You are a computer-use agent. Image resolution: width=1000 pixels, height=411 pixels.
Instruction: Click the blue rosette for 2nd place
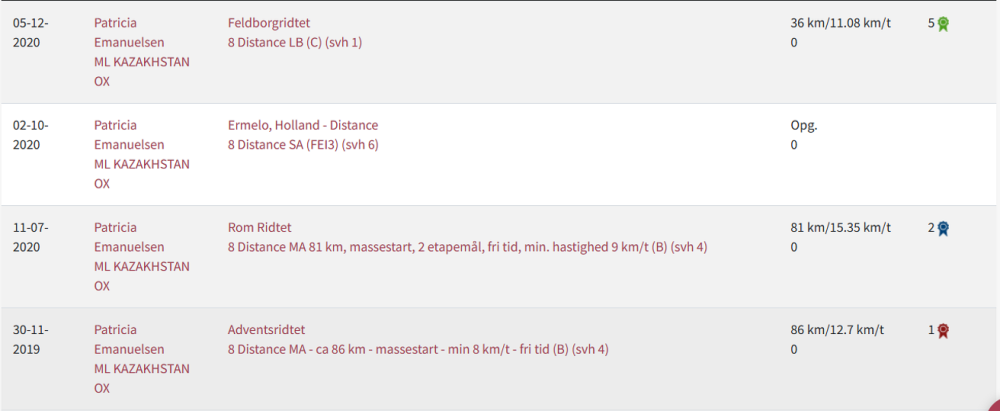[x=943, y=228]
